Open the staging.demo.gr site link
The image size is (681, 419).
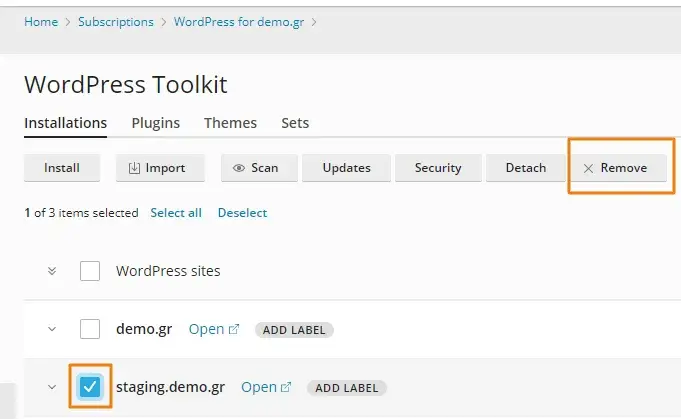[266, 387]
